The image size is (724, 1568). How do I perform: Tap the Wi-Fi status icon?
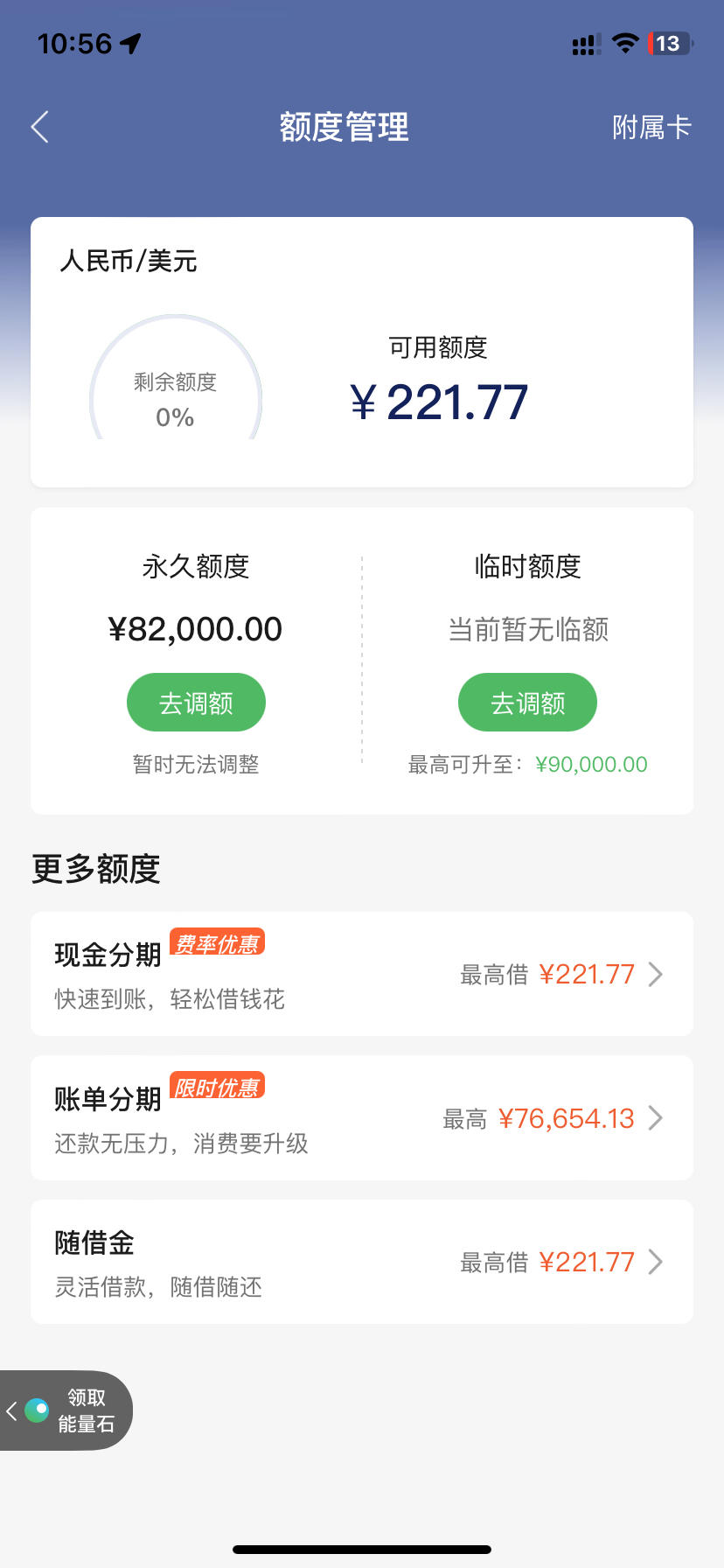click(x=625, y=44)
